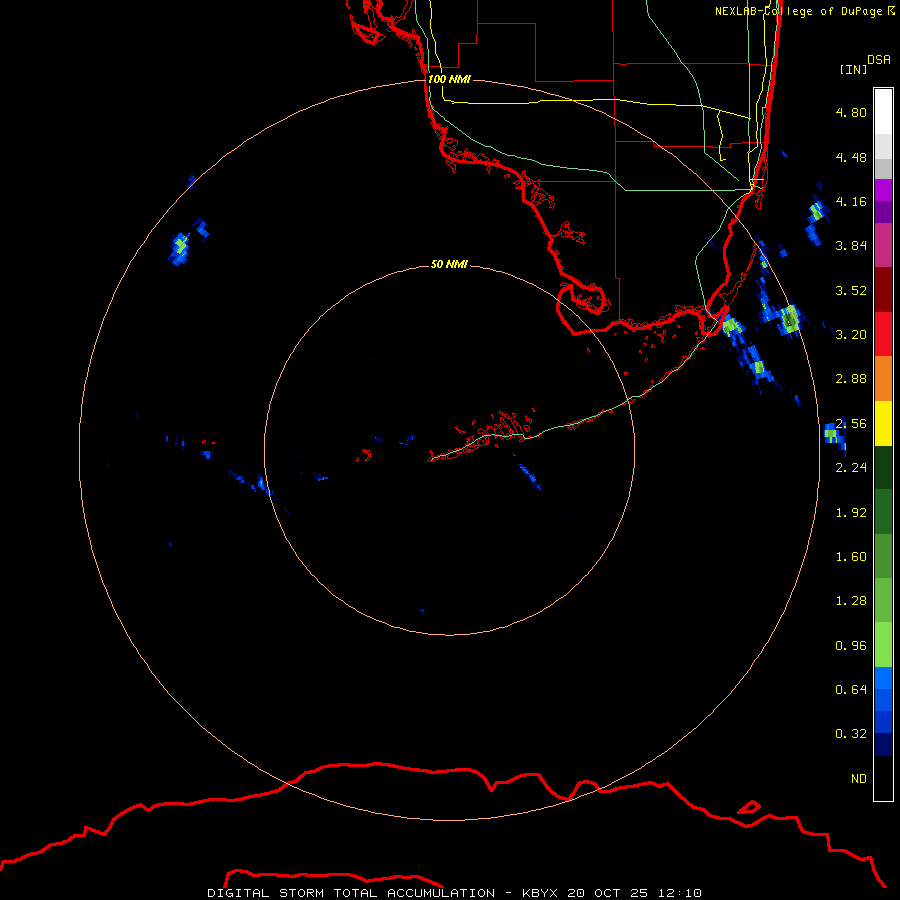Viewport: 900px width, 900px height.
Task: Click the orange legend swatch
Action: [x=883, y=379]
